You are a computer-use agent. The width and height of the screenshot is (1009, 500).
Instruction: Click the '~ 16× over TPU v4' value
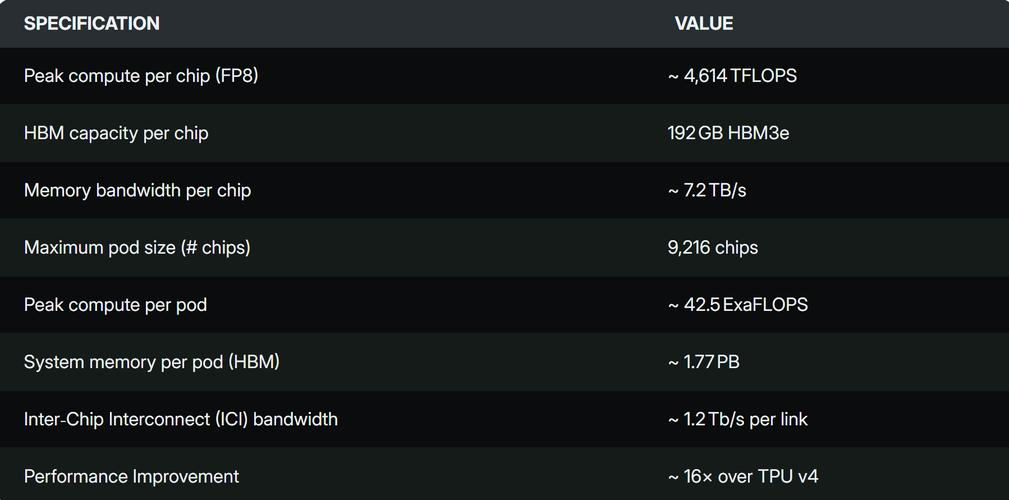743,476
